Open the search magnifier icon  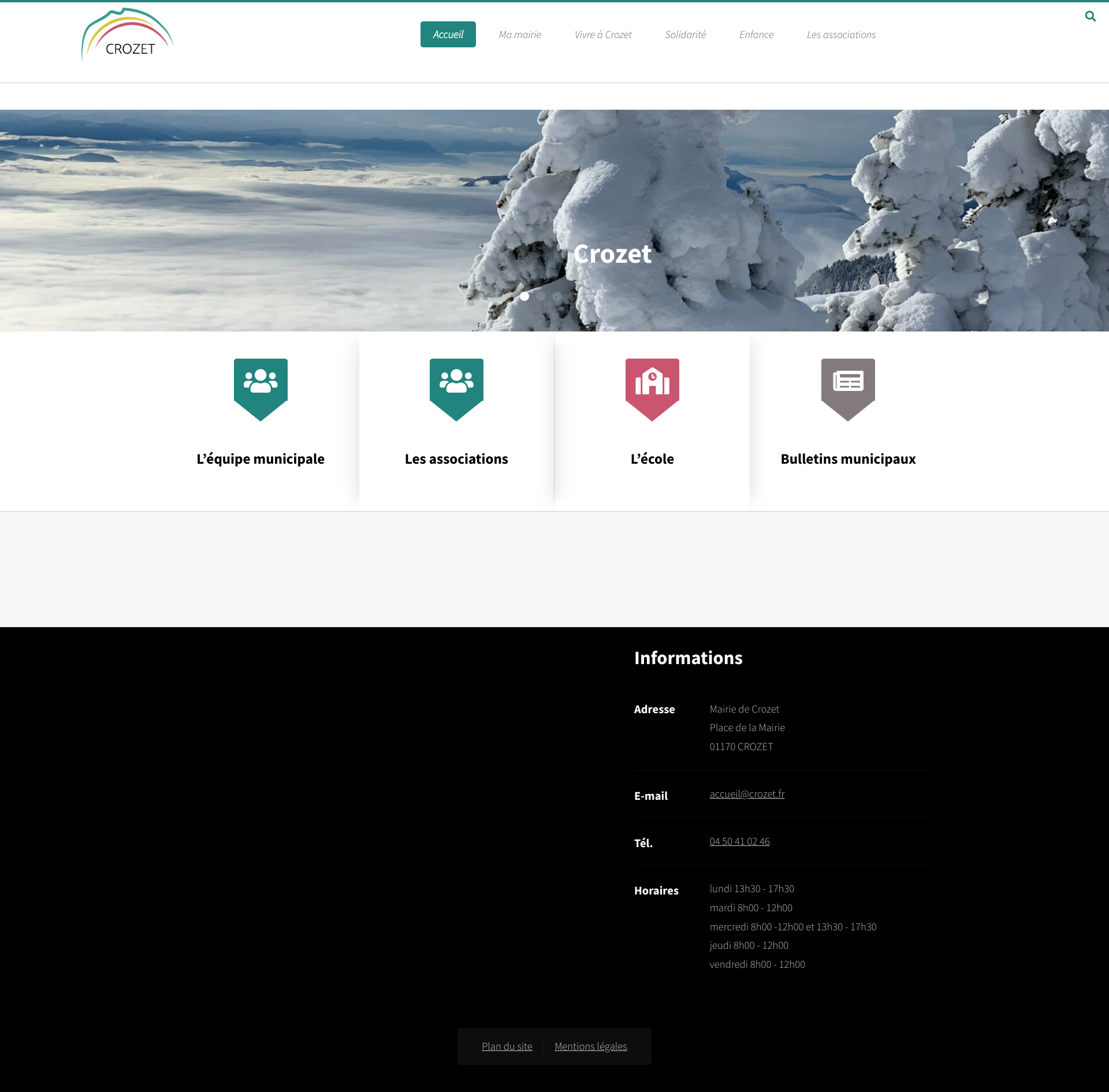click(1090, 16)
